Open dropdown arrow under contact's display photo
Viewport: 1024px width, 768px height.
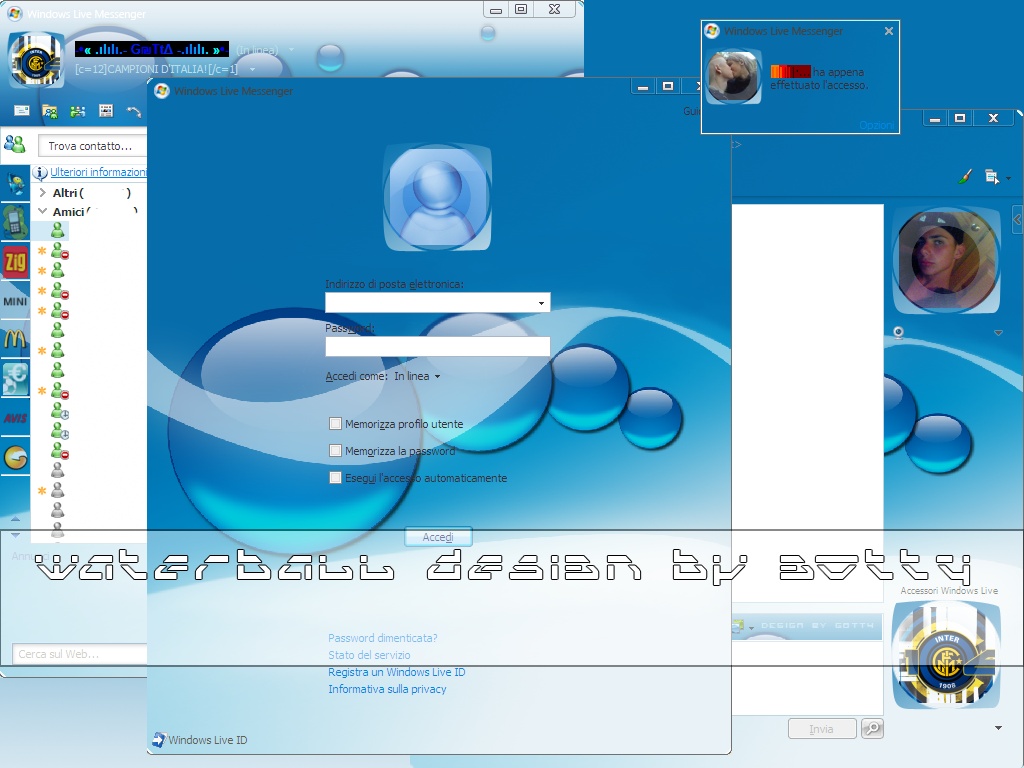(998, 333)
